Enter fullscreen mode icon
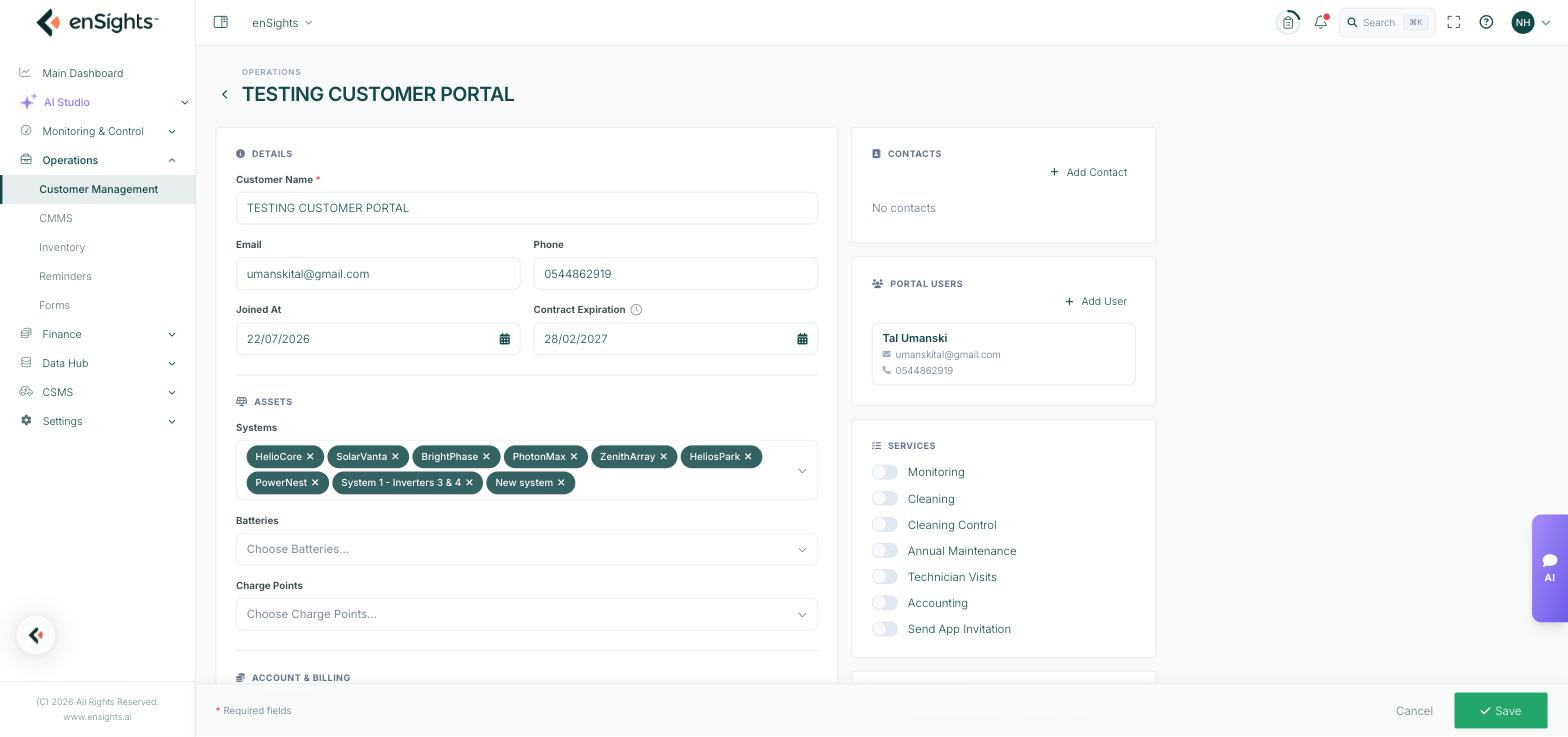This screenshot has height=737, width=1568. (1454, 22)
